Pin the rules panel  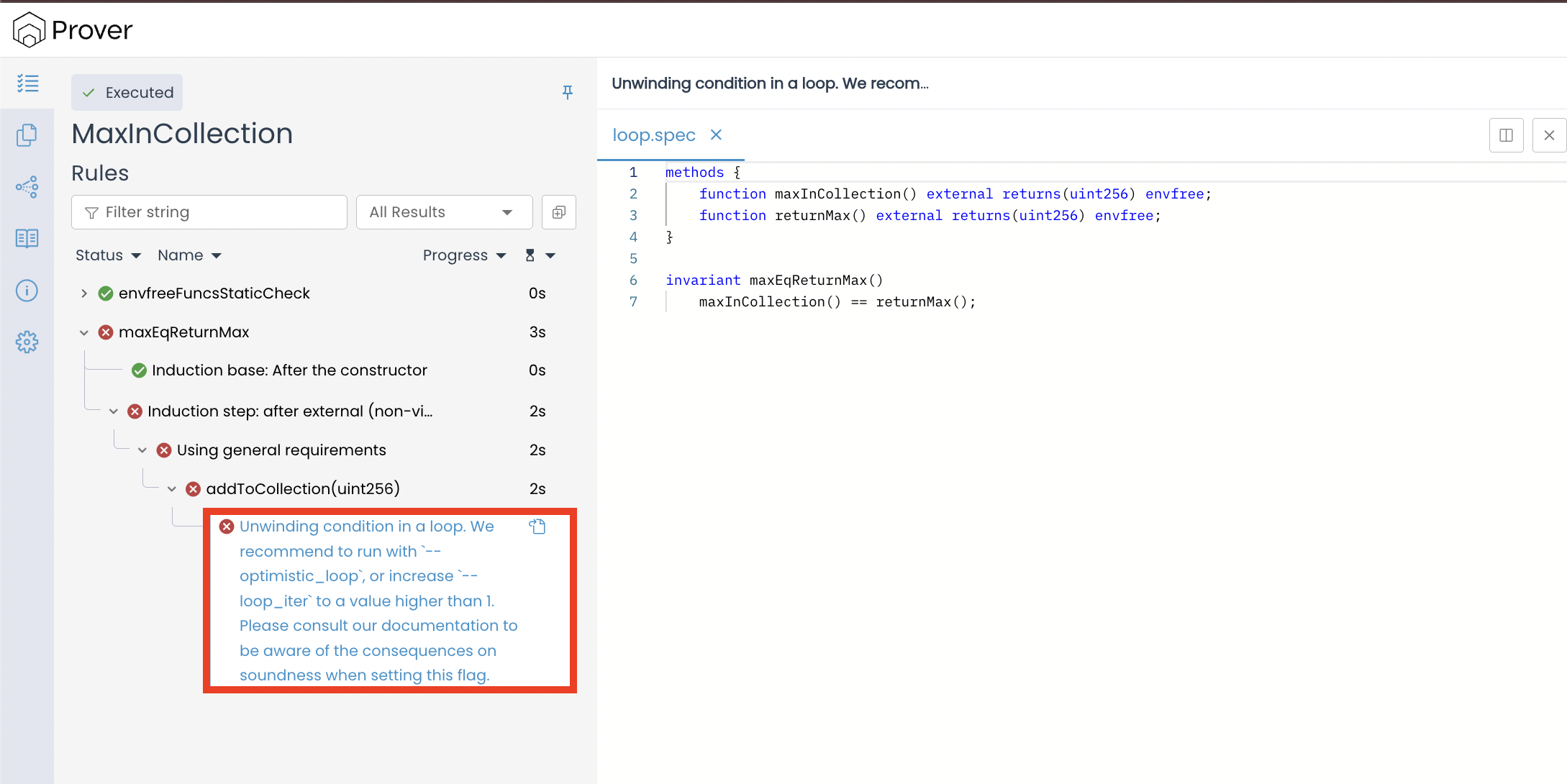click(x=568, y=92)
